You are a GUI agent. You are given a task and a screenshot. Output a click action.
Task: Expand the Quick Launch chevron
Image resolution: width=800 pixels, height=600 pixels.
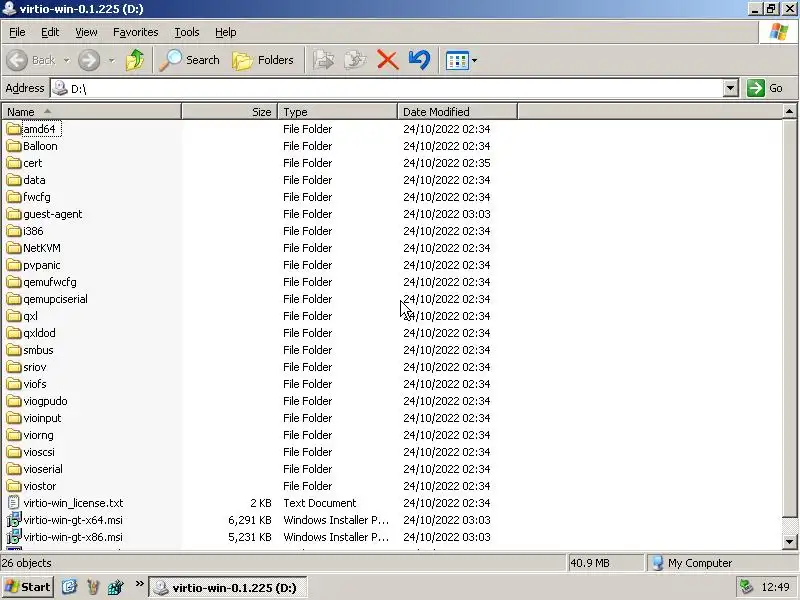(x=139, y=584)
